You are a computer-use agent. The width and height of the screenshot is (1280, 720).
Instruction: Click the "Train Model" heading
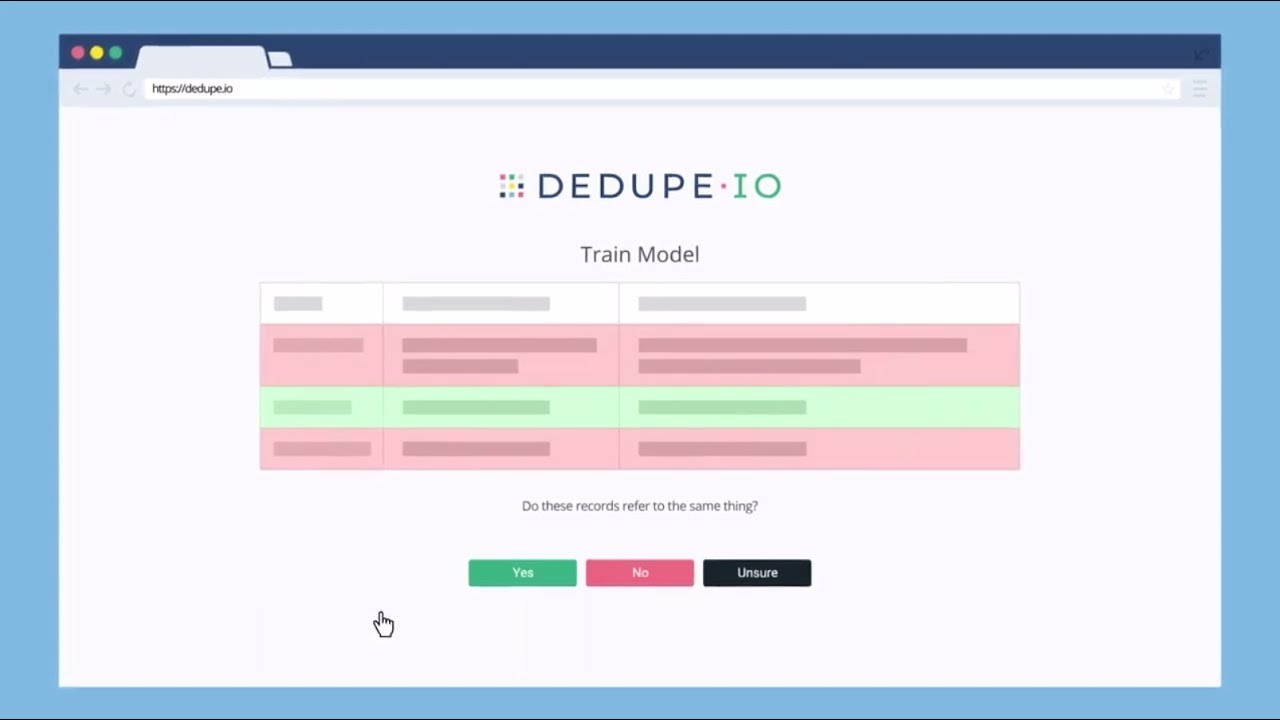point(640,254)
